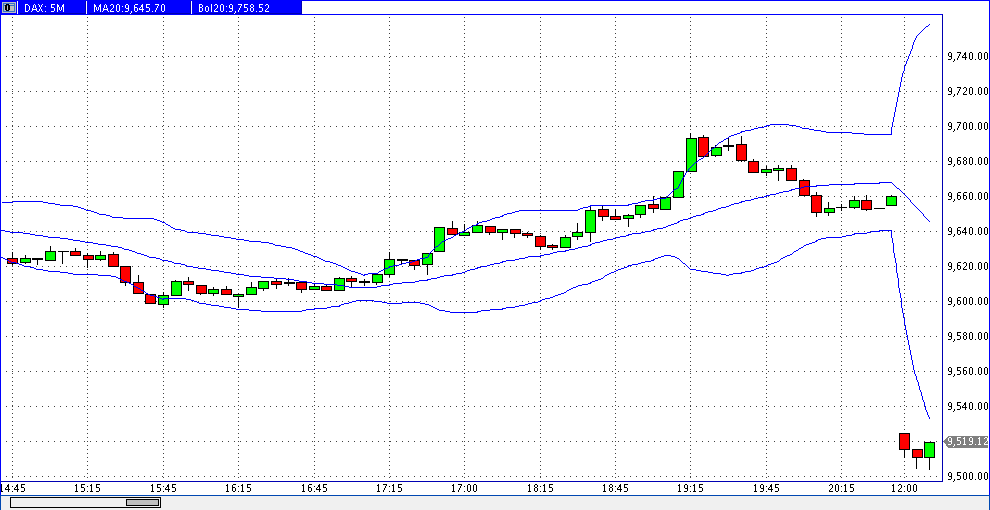Screen dimensions: 990x510
Task: Click the 20:15 time axis label
Action: pyautogui.click(x=840, y=488)
